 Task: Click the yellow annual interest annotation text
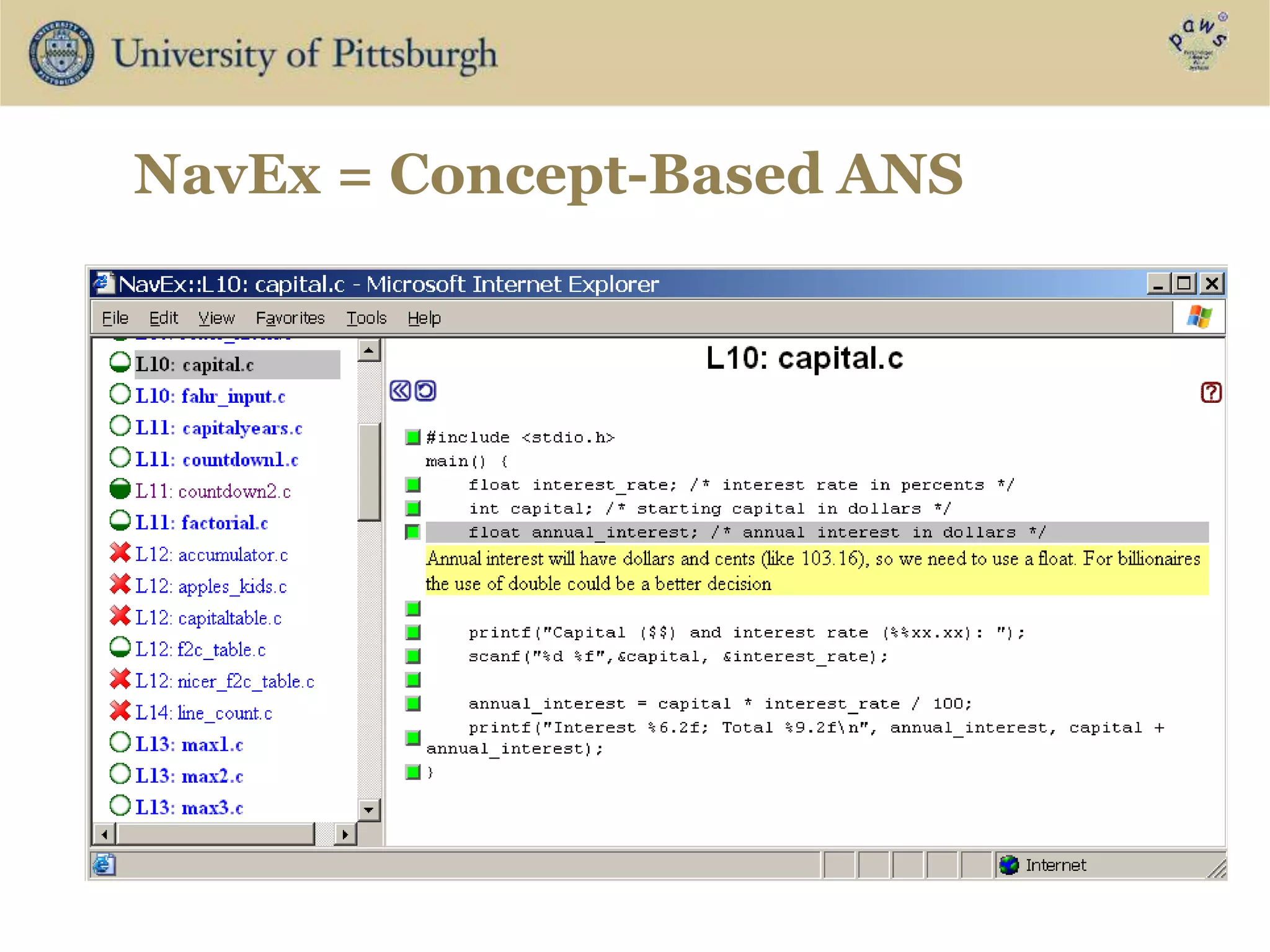pyautogui.click(x=817, y=571)
